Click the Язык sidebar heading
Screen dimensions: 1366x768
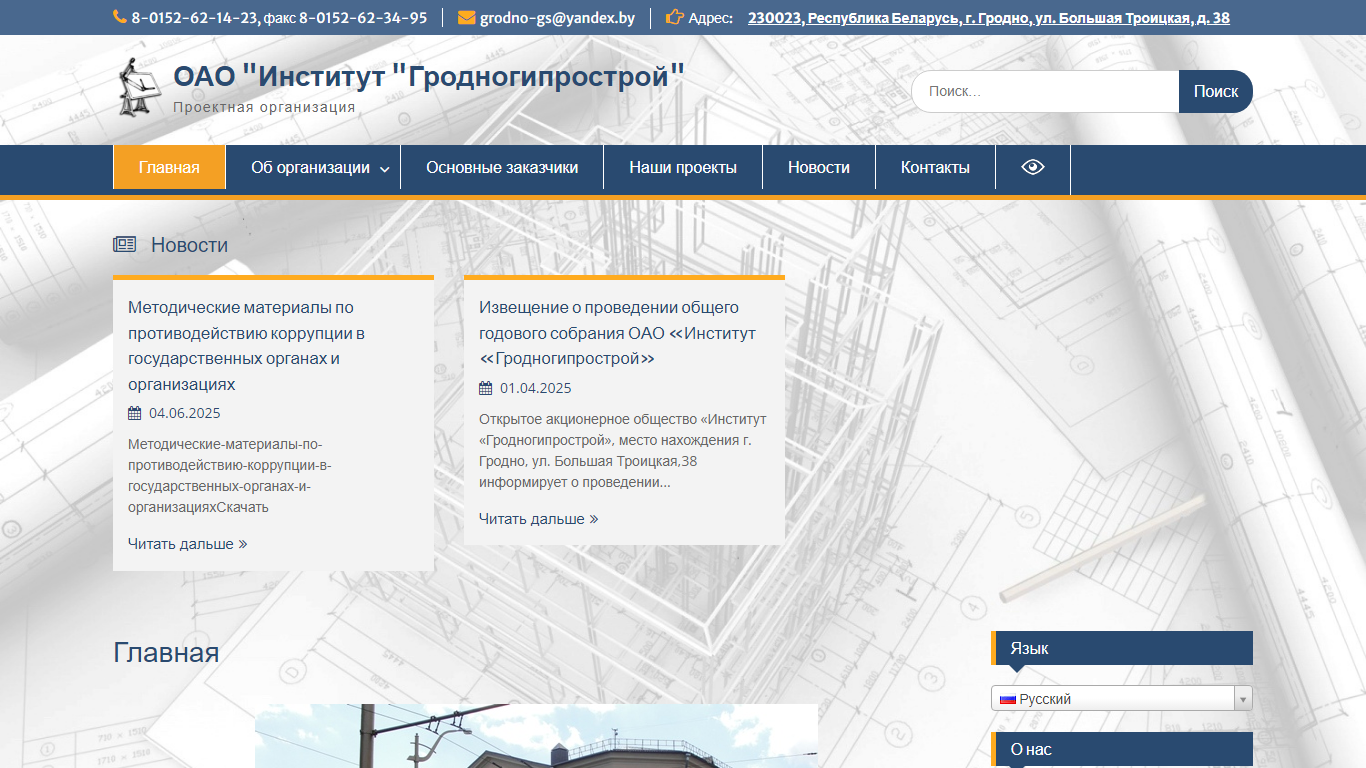(x=1122, y=648)
